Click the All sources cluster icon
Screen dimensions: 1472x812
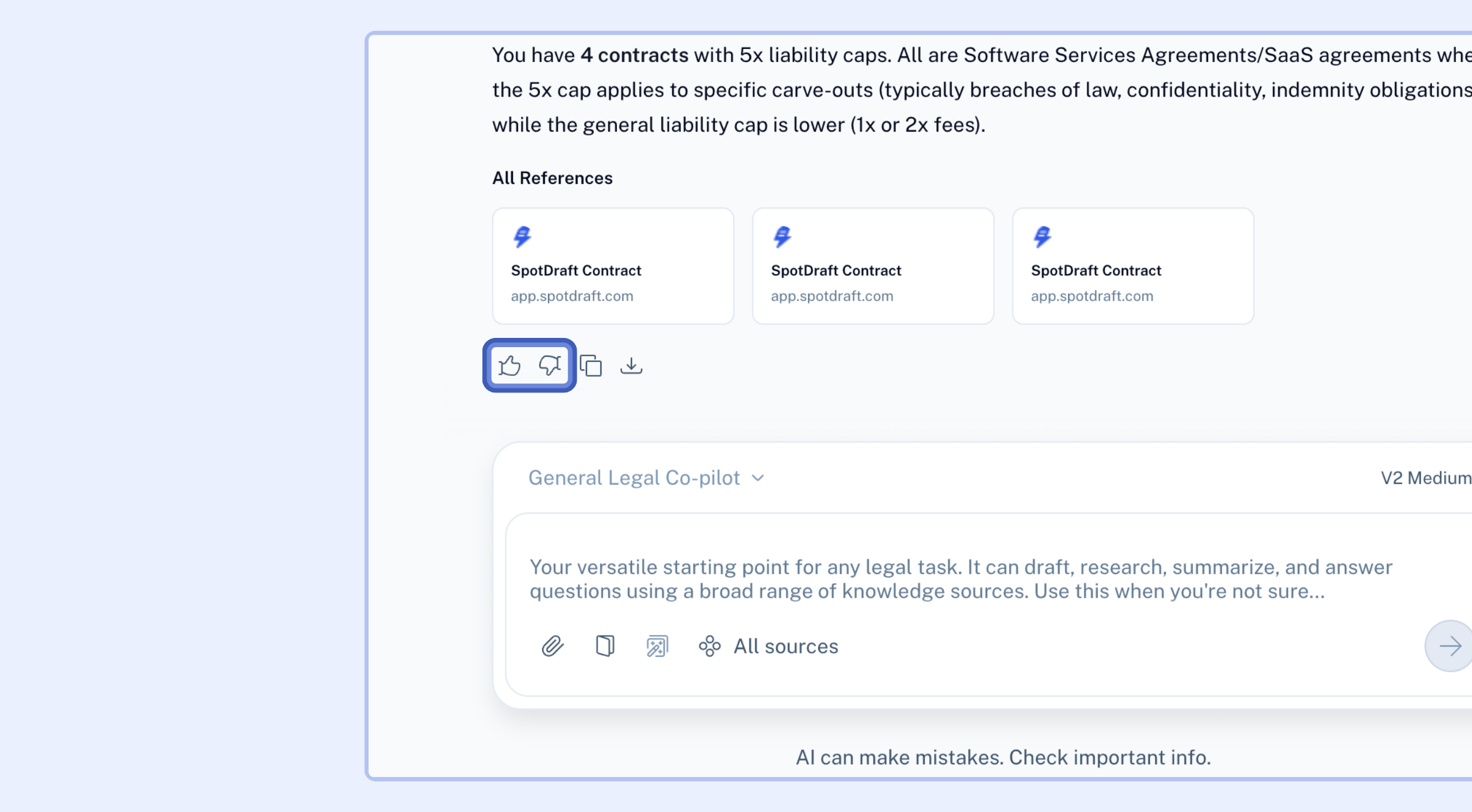[710, 646]
